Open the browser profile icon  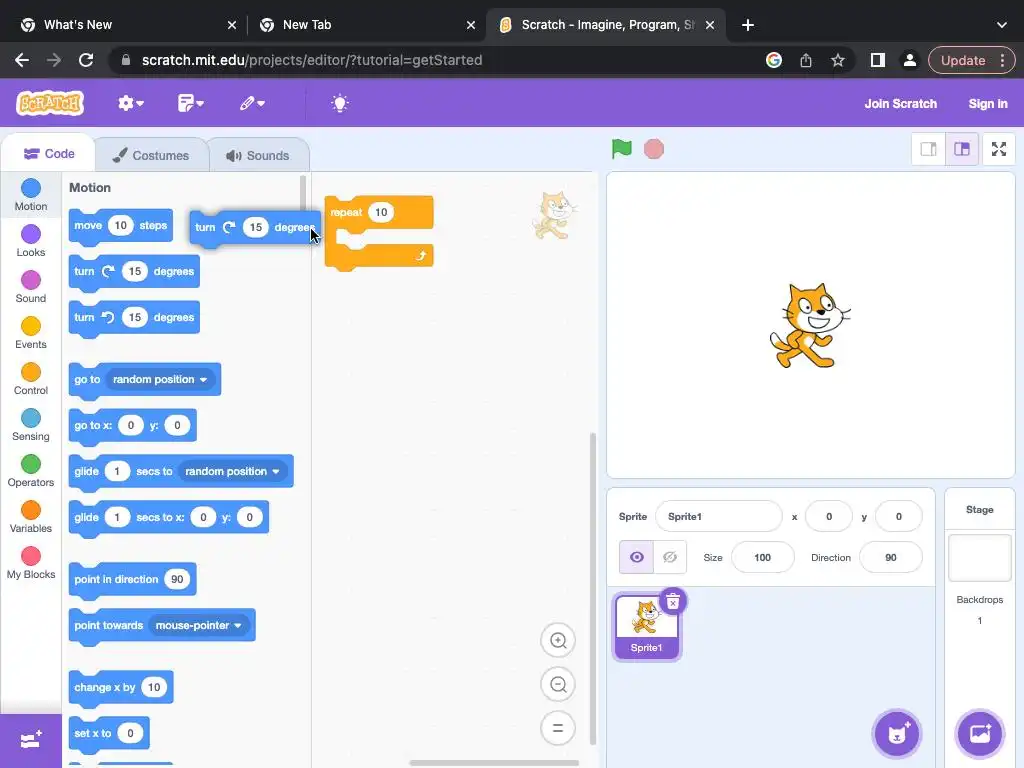[x=909, y=60]
